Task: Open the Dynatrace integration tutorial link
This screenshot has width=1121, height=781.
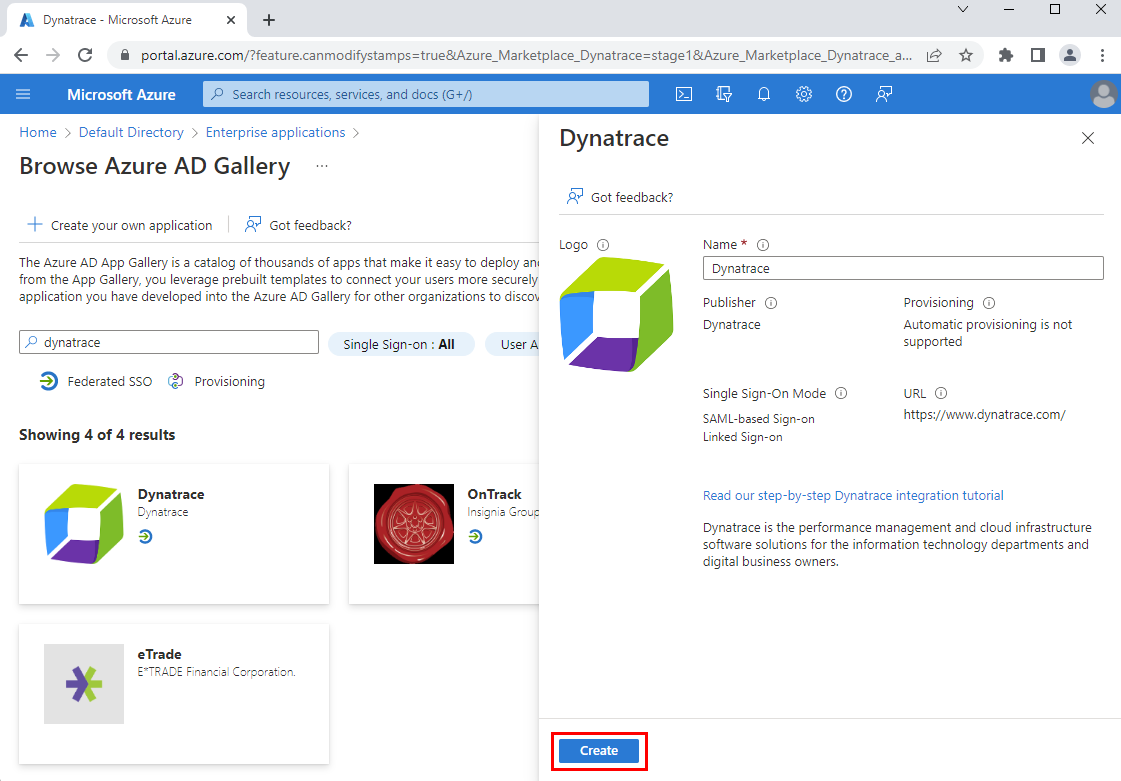Action: [x=853, y=496]
